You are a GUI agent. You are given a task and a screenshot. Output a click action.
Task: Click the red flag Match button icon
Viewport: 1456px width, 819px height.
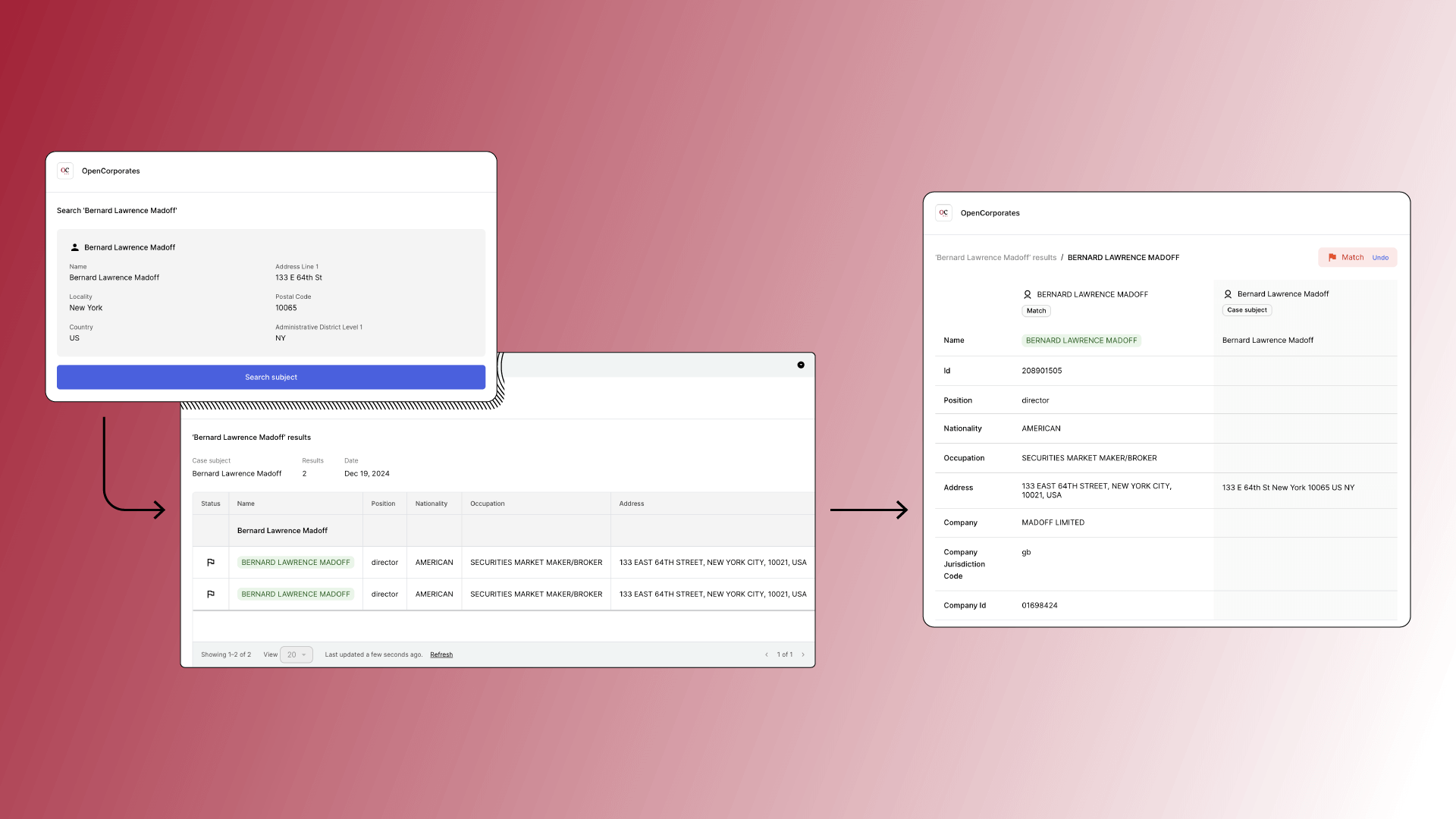1332,258
